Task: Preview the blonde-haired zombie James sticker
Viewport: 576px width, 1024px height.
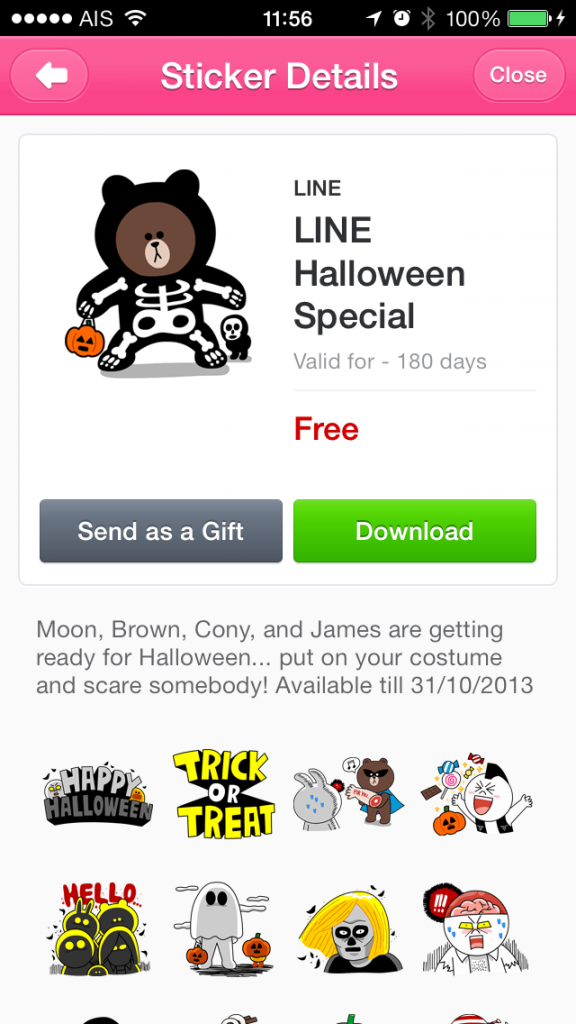Action: (350, 927)
